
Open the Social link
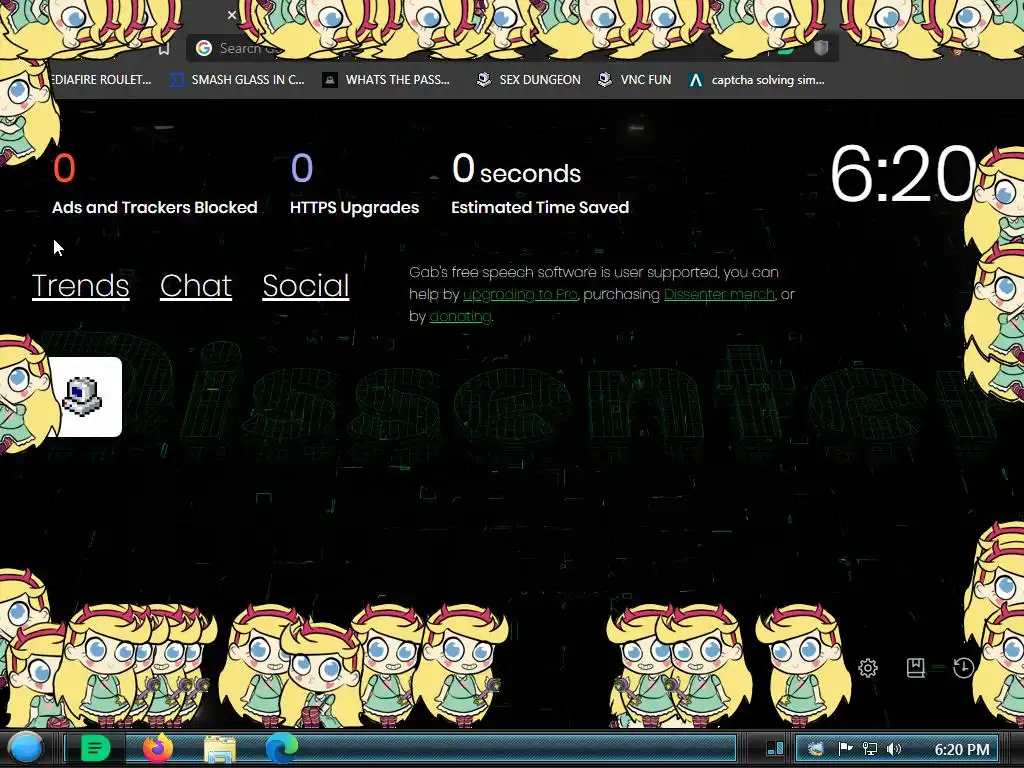click(306, 286)
